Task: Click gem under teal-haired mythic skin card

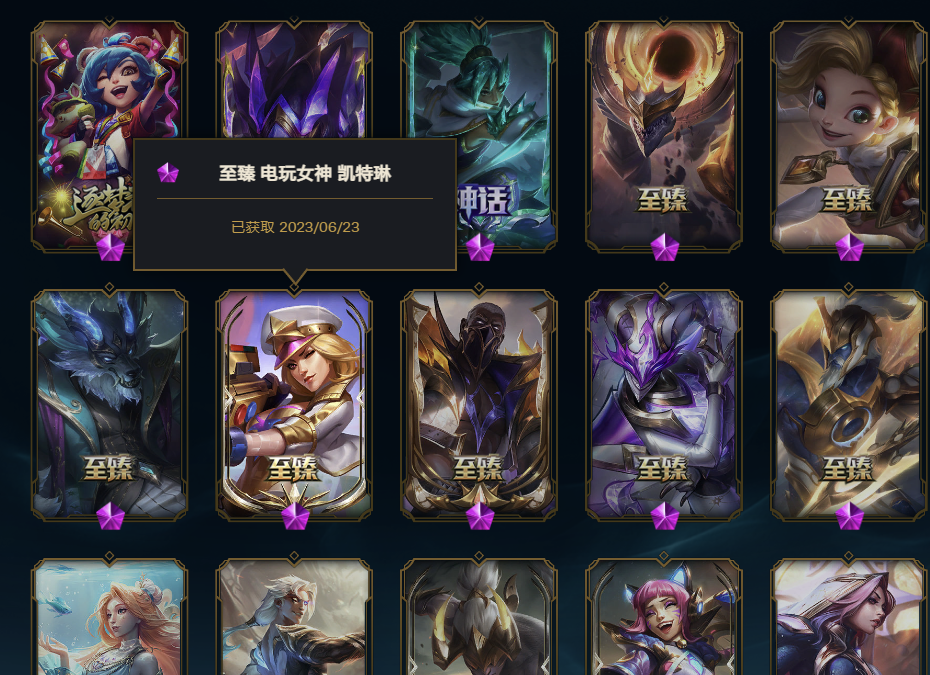Action: point(480,247)
